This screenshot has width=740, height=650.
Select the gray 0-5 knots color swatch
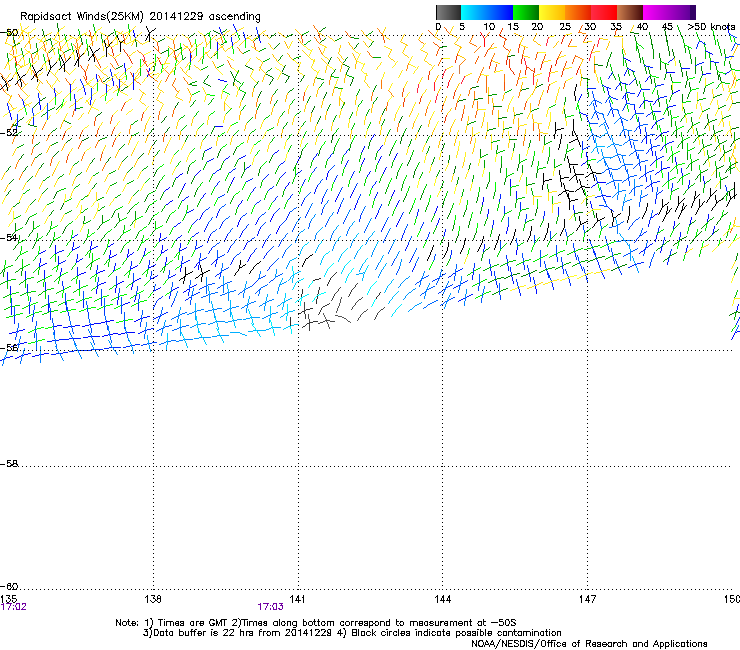[x=448, y=12]
